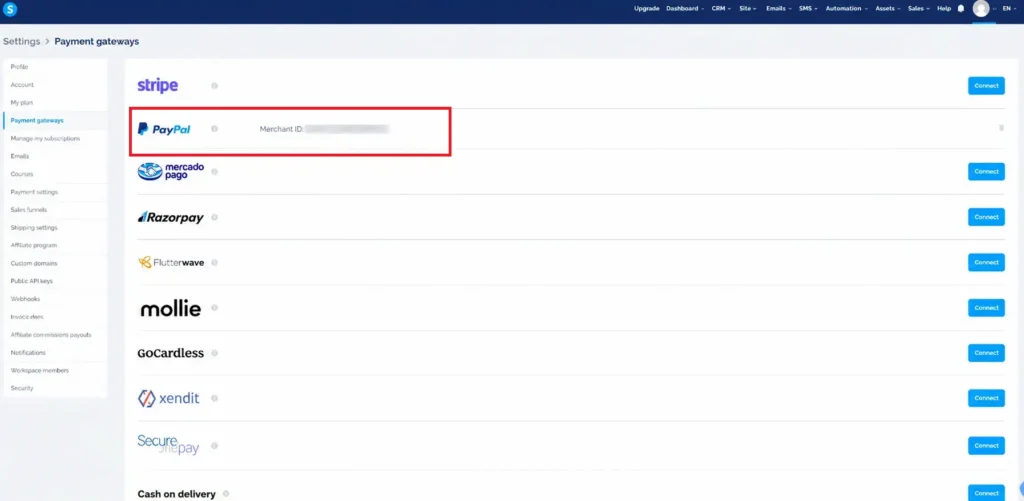
Task: Click the info icon next to SecureOnePay
Action: (214, 445)
